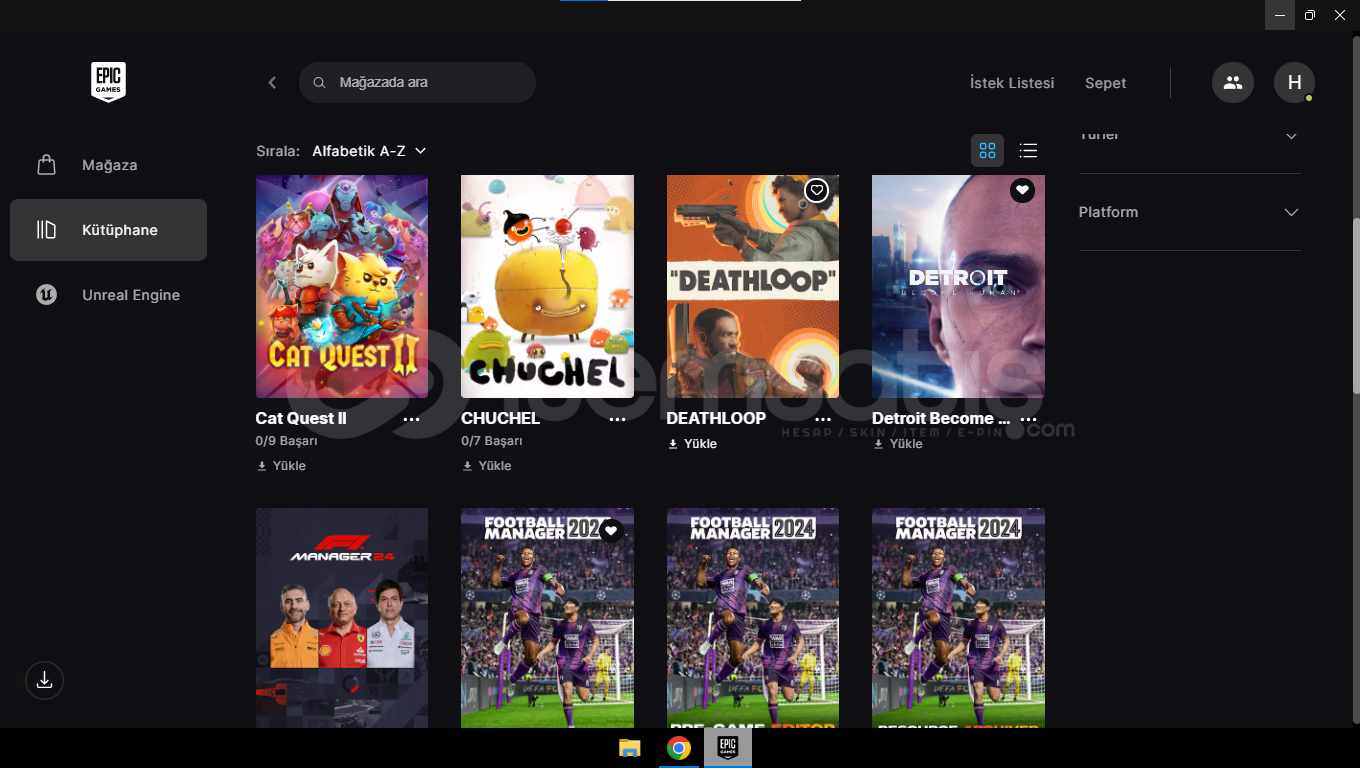Install DEATHLOOP via Yükle

coord(693,444)
